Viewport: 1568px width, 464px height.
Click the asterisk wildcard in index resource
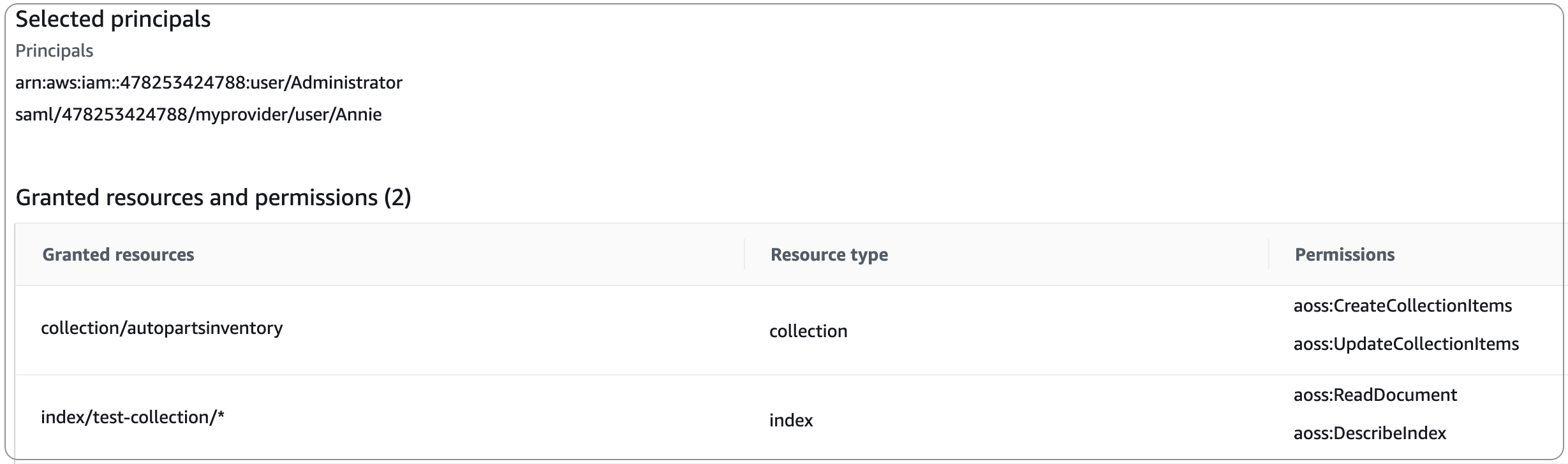221,416
